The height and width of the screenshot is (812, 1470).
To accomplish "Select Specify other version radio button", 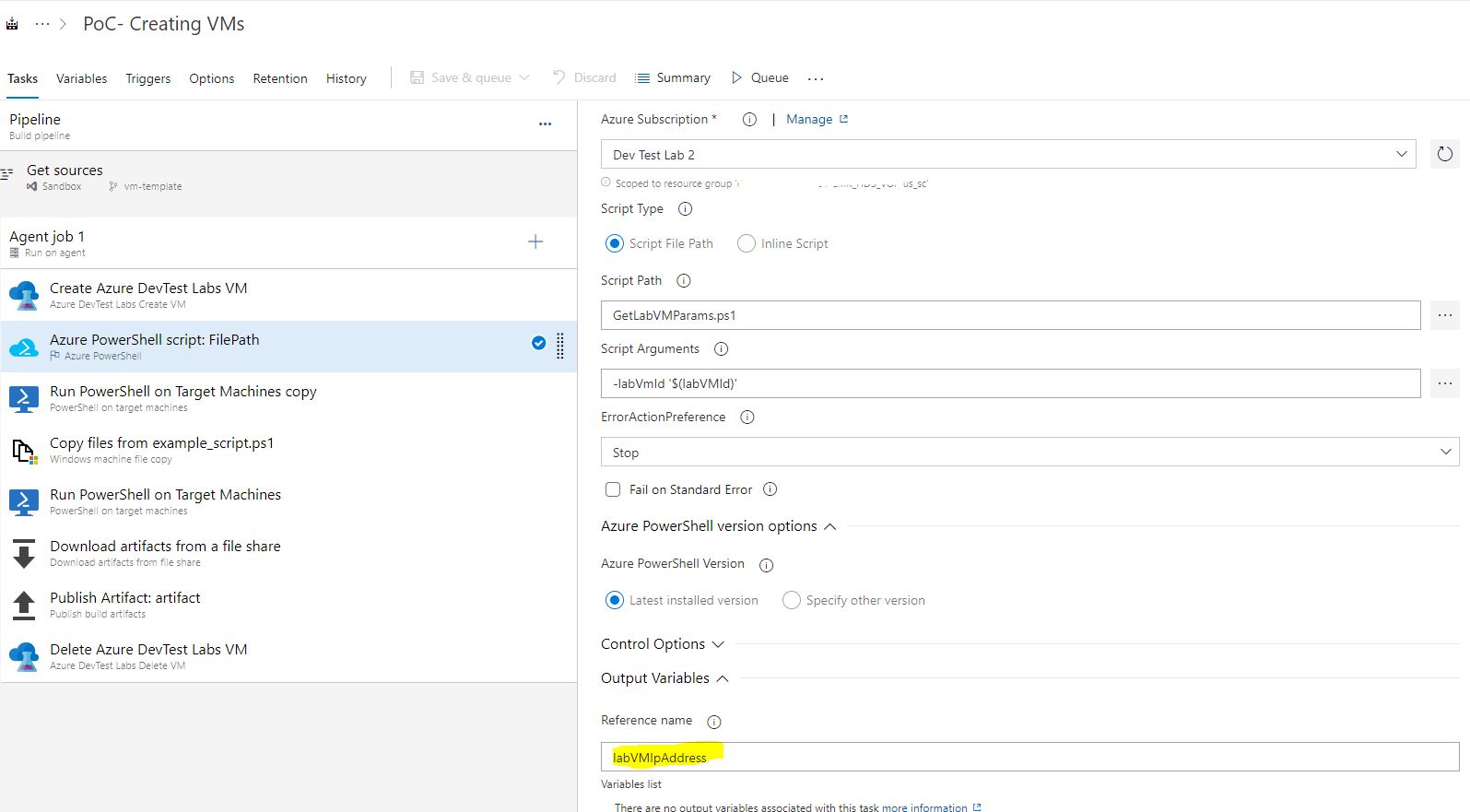I will click(x=791, y=600).
